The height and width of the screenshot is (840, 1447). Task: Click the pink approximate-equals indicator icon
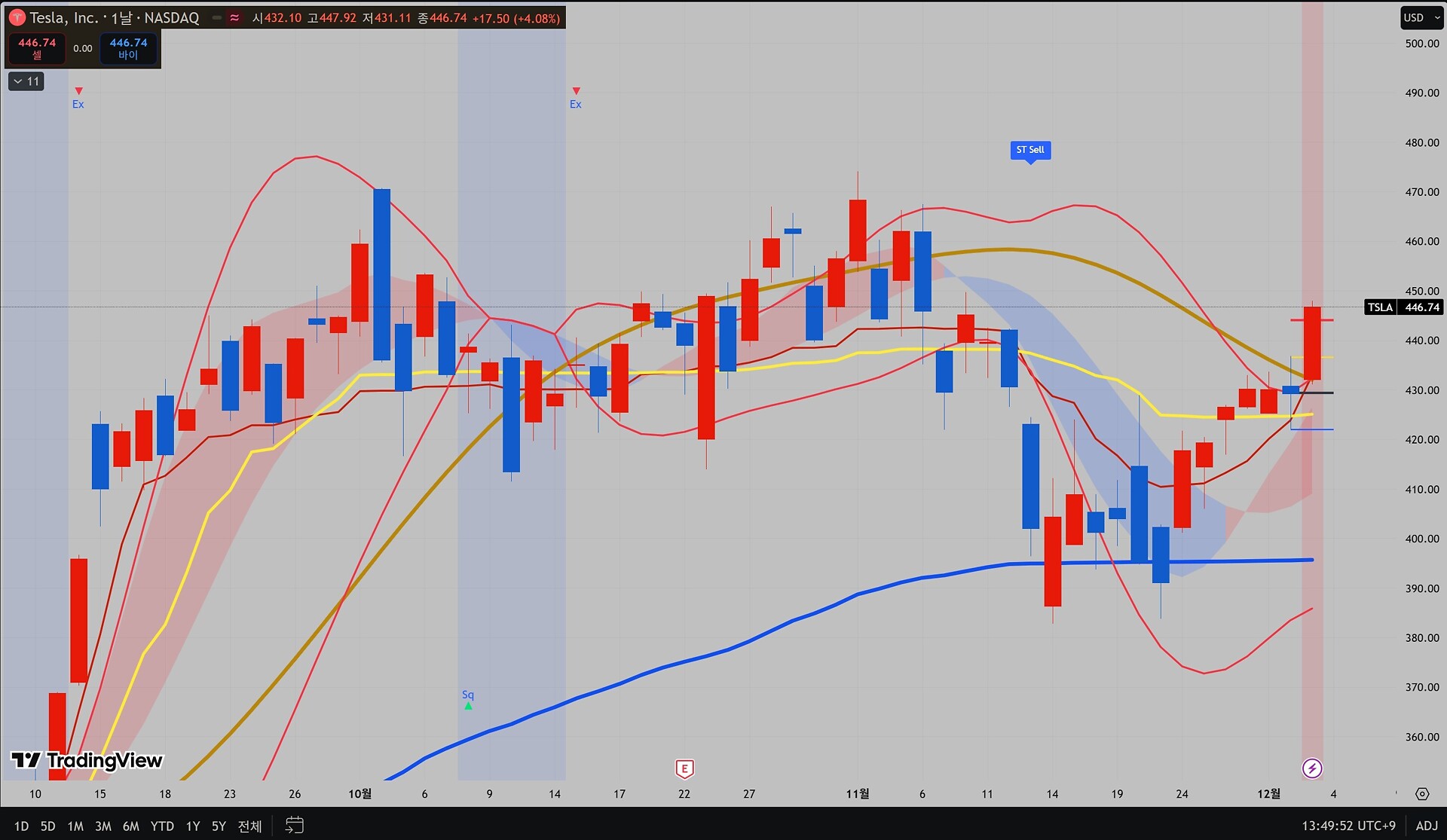click(234, 17)
